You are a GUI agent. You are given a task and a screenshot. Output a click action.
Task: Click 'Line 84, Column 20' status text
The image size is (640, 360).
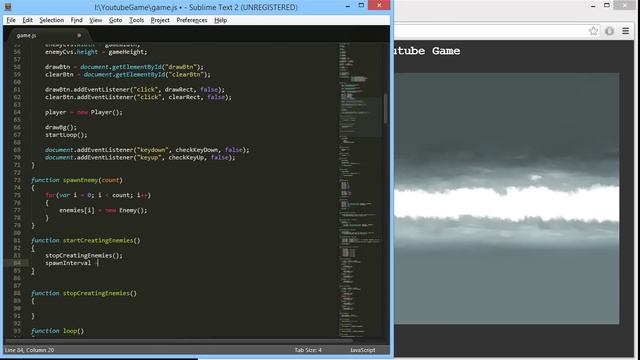tap(29, 350)
